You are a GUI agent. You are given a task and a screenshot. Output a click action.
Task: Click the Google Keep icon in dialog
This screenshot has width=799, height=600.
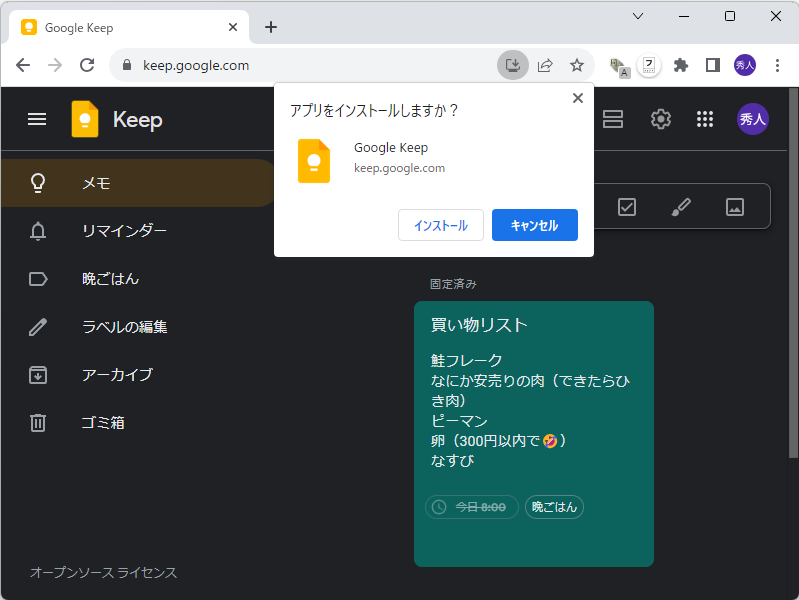[314, 161]
